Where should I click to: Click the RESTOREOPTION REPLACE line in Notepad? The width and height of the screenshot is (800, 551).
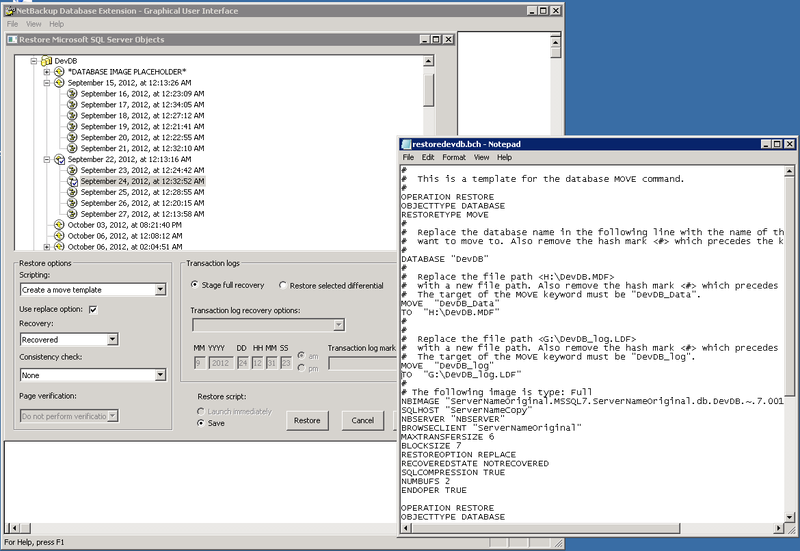pos(459,455)
